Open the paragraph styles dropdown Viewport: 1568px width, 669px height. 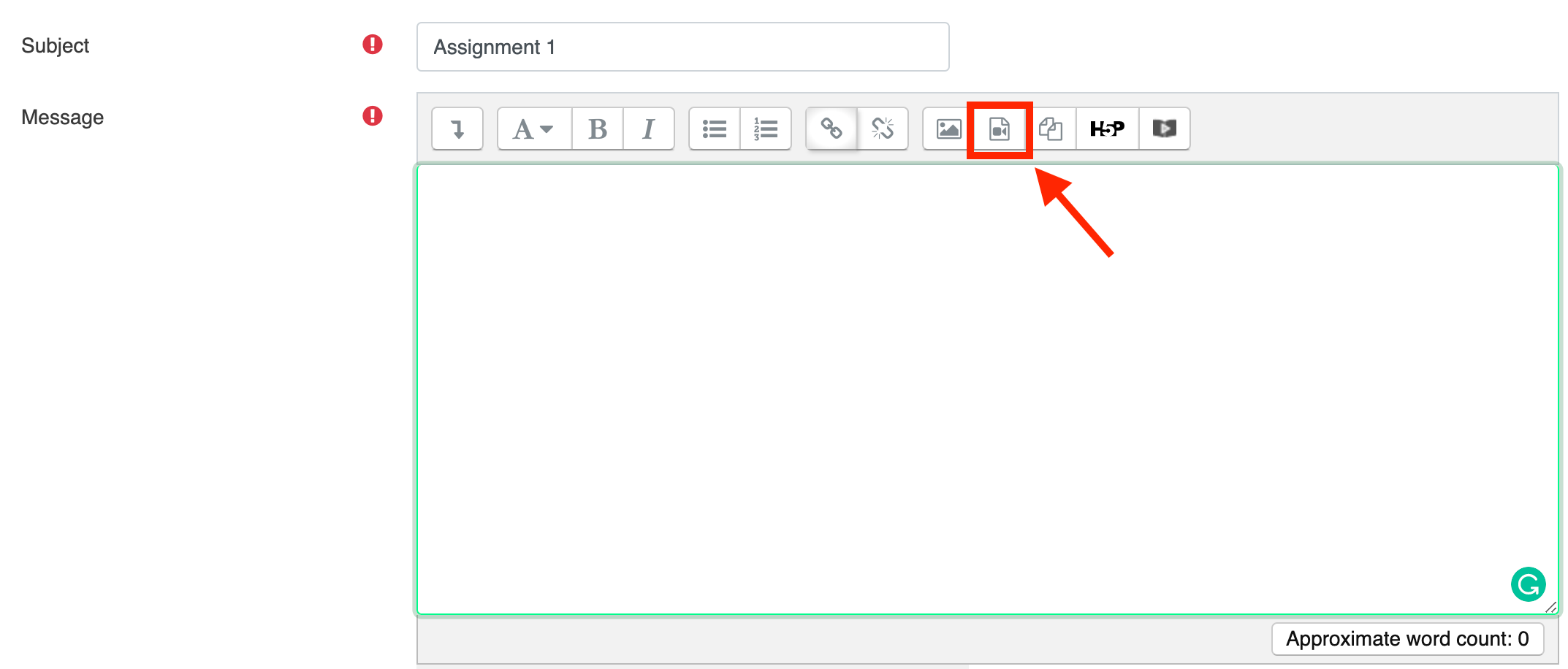[533, 129]
